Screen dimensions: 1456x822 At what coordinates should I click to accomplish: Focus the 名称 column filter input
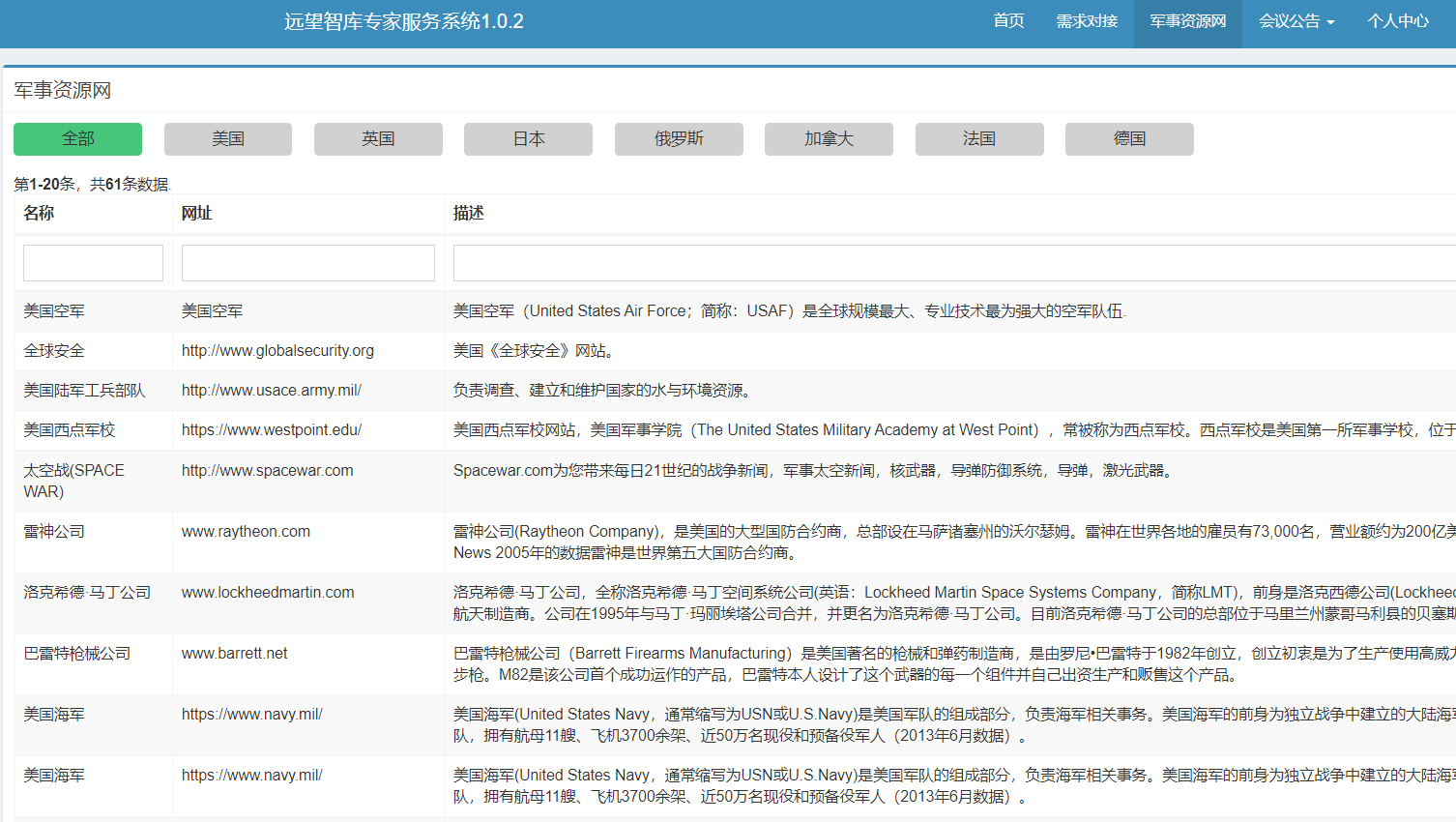pyautogui.click(x=93, y=263)
